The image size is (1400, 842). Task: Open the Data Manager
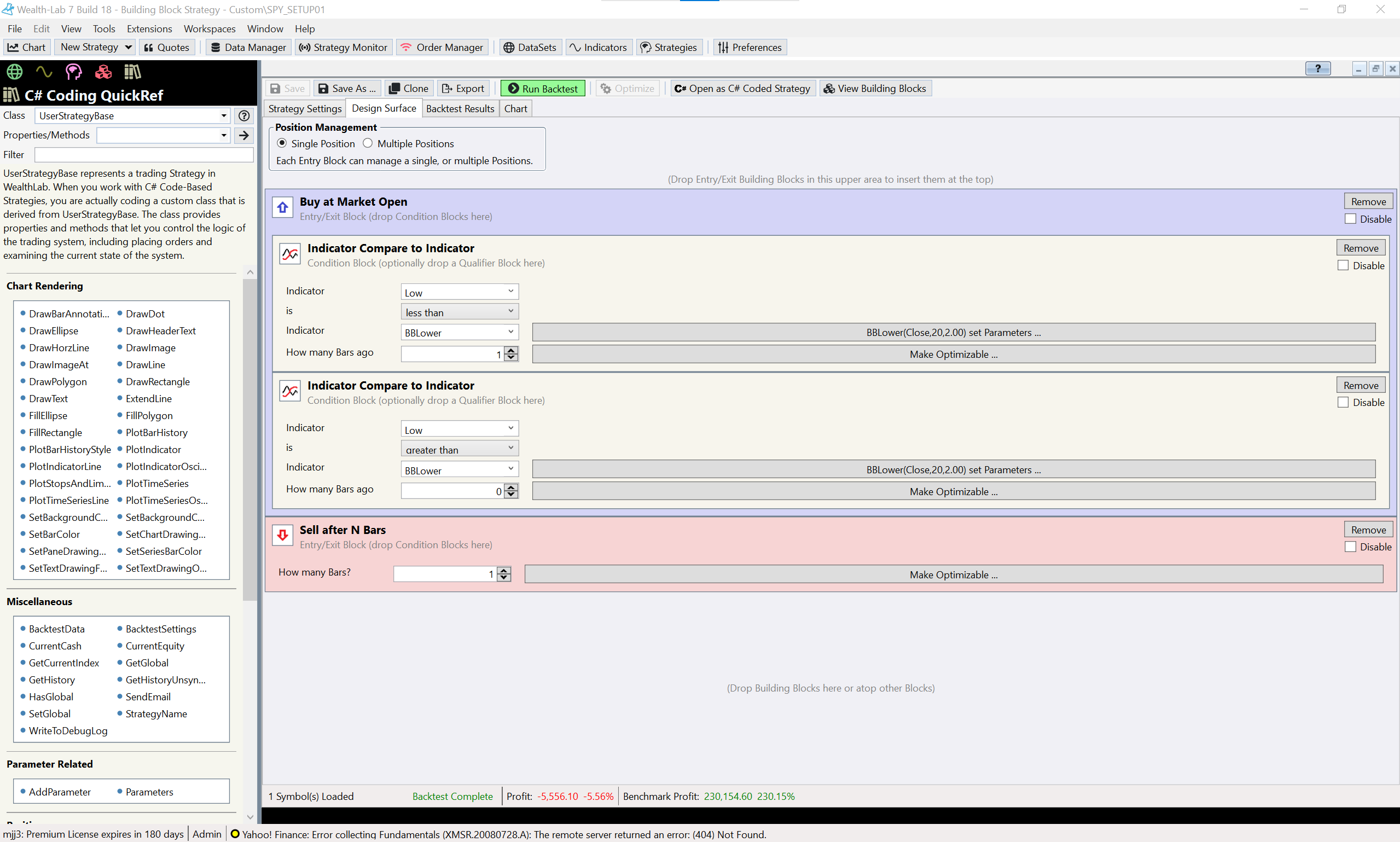pyautogui.click(x=248, y=47)
